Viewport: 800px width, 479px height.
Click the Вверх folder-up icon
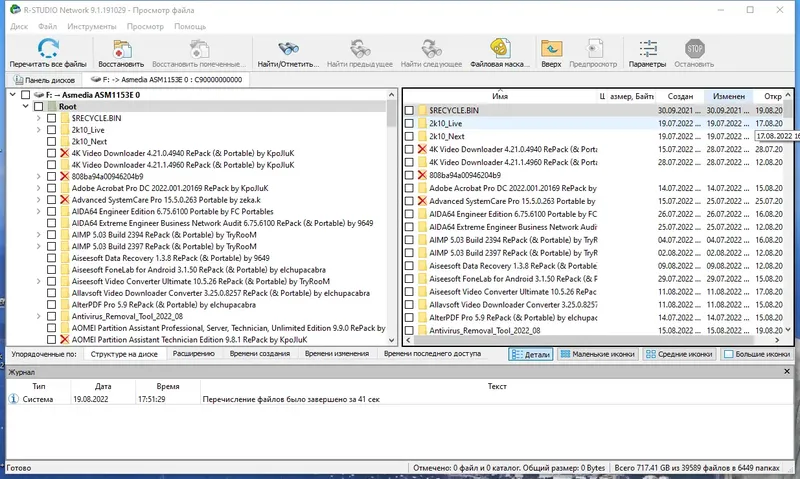[x=552, y=49]
